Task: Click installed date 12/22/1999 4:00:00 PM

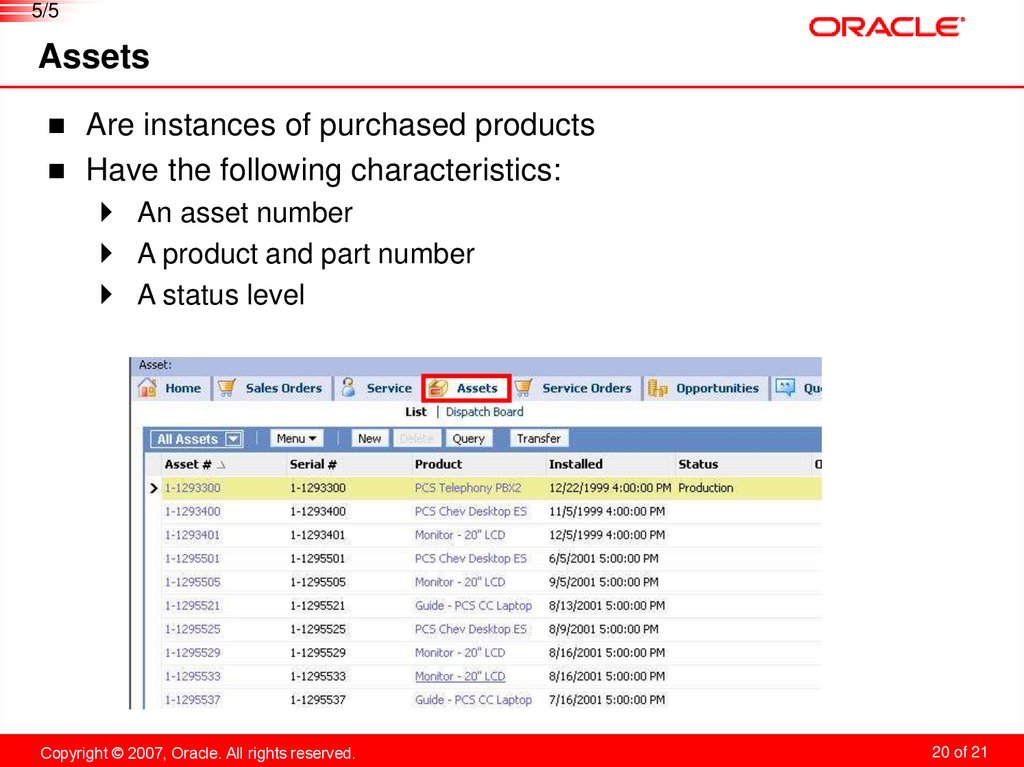Action: point(610,488)
